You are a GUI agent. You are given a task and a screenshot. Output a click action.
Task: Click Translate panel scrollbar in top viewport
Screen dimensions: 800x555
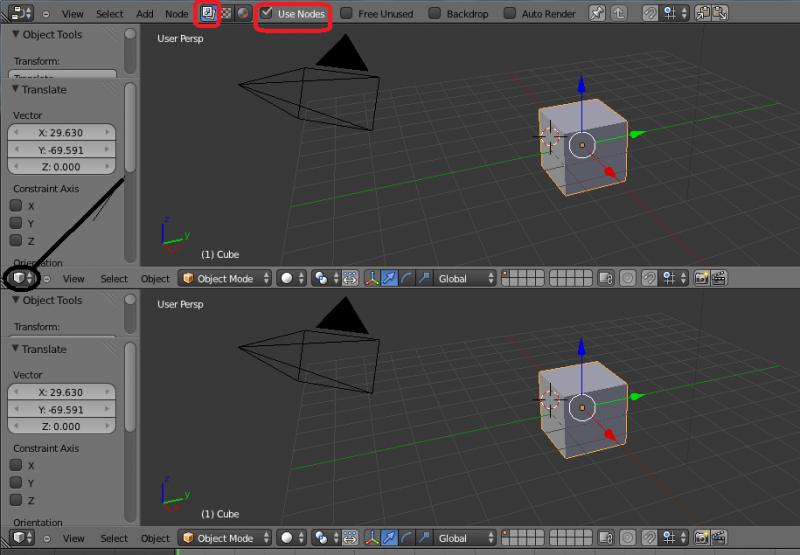[130, 128]
